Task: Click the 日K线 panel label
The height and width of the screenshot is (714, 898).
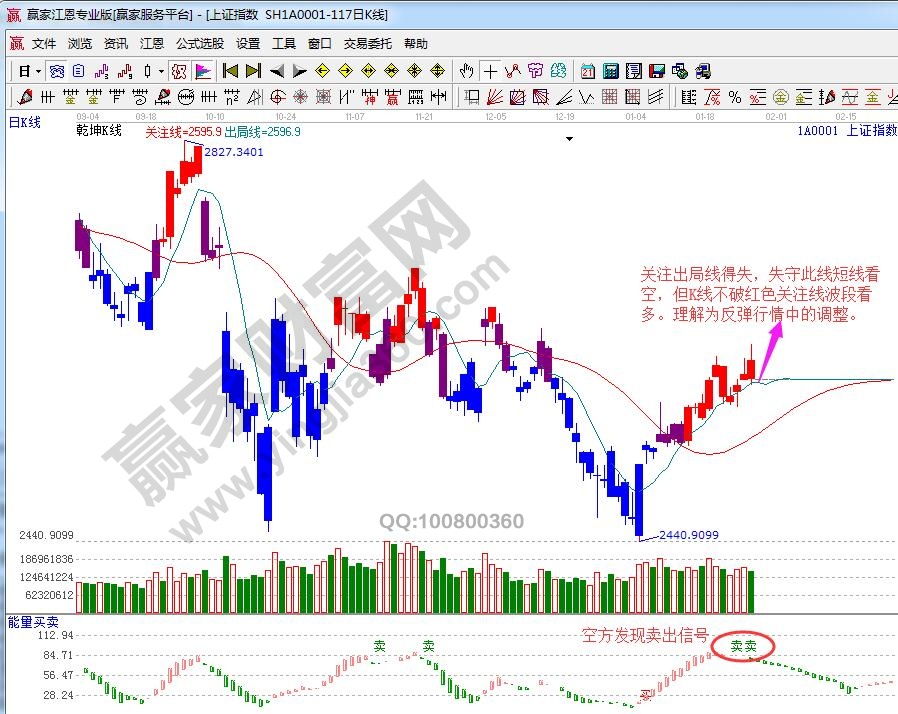Action: click(x=25, y=122)
